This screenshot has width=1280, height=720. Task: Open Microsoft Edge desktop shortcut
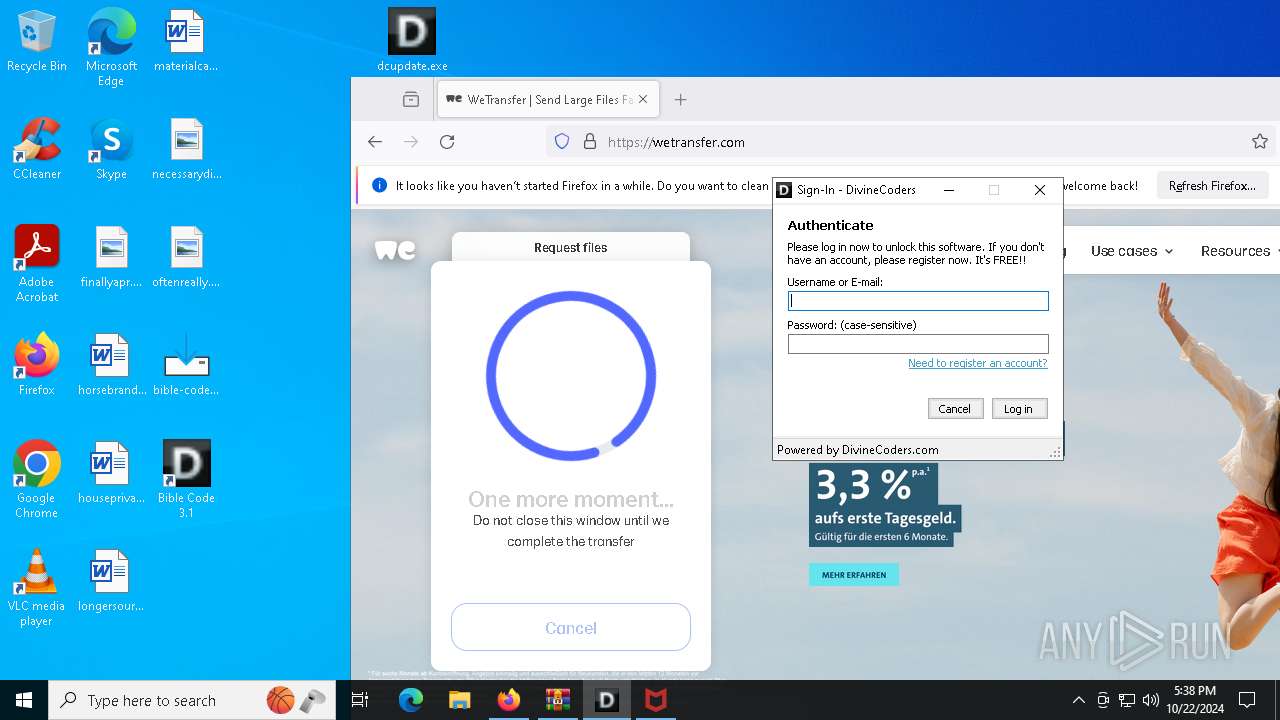pyautogui.click(x=111, y=48)
